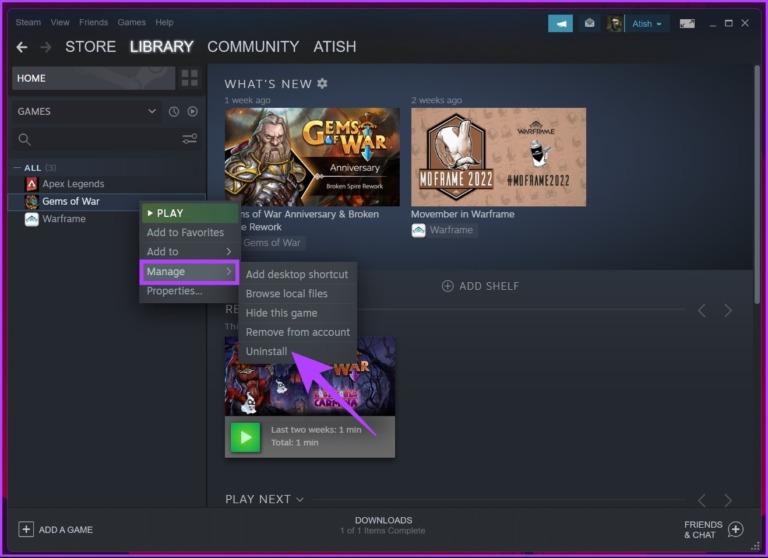
Task: Choose Browse local files
Action: [x=298, y=294]
